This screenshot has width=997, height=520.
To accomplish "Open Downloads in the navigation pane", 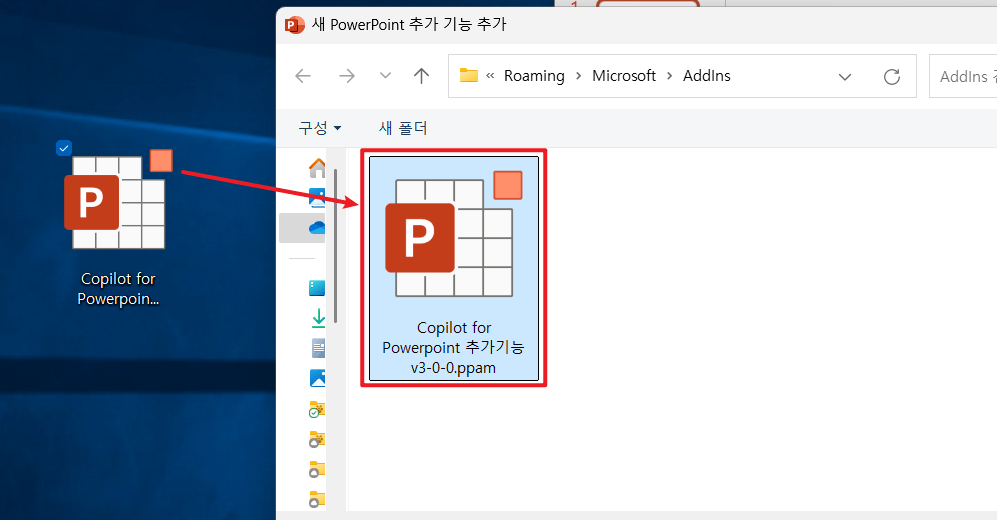I will click(318, 318).
